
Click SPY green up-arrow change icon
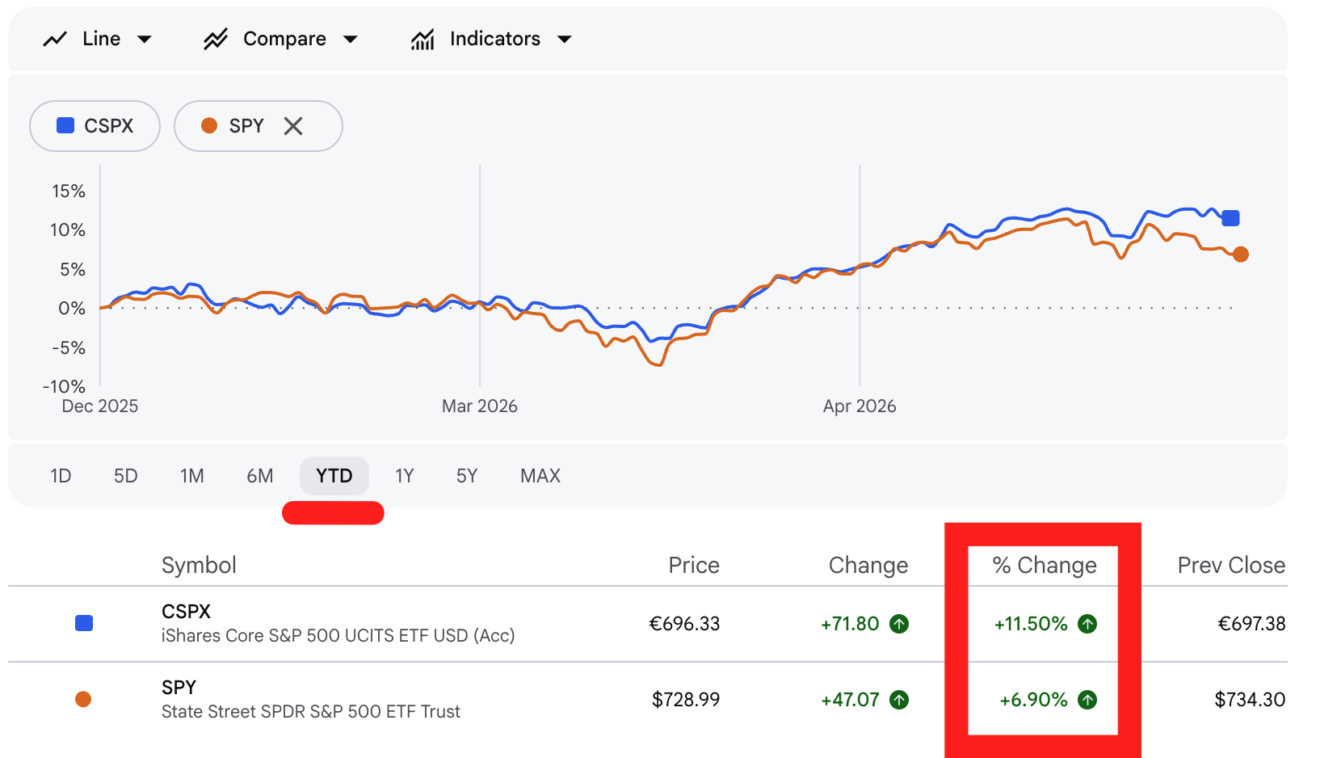click(x=899, y=700)
